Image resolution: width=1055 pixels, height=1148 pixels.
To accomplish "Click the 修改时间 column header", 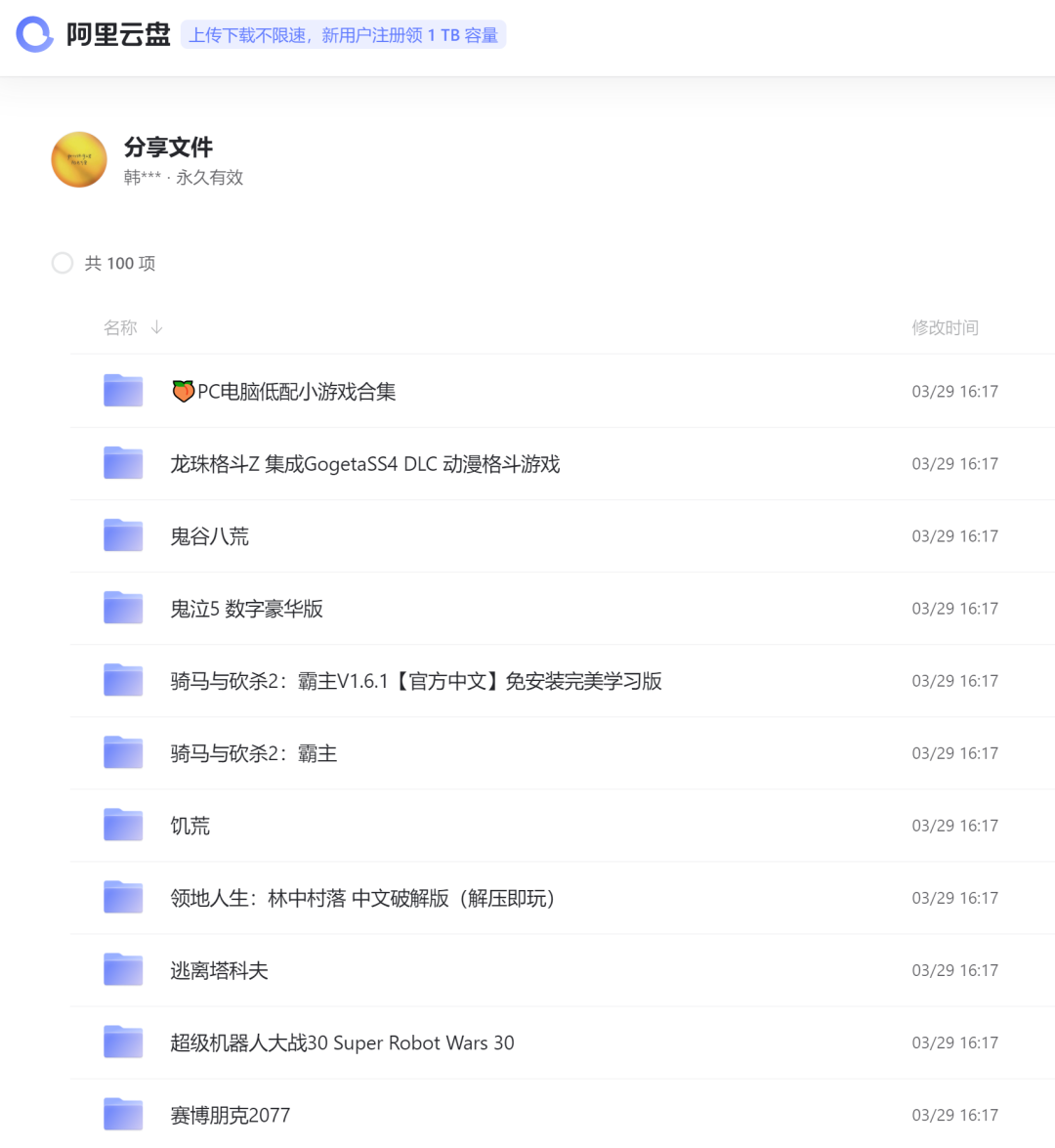I will point(946,327).
